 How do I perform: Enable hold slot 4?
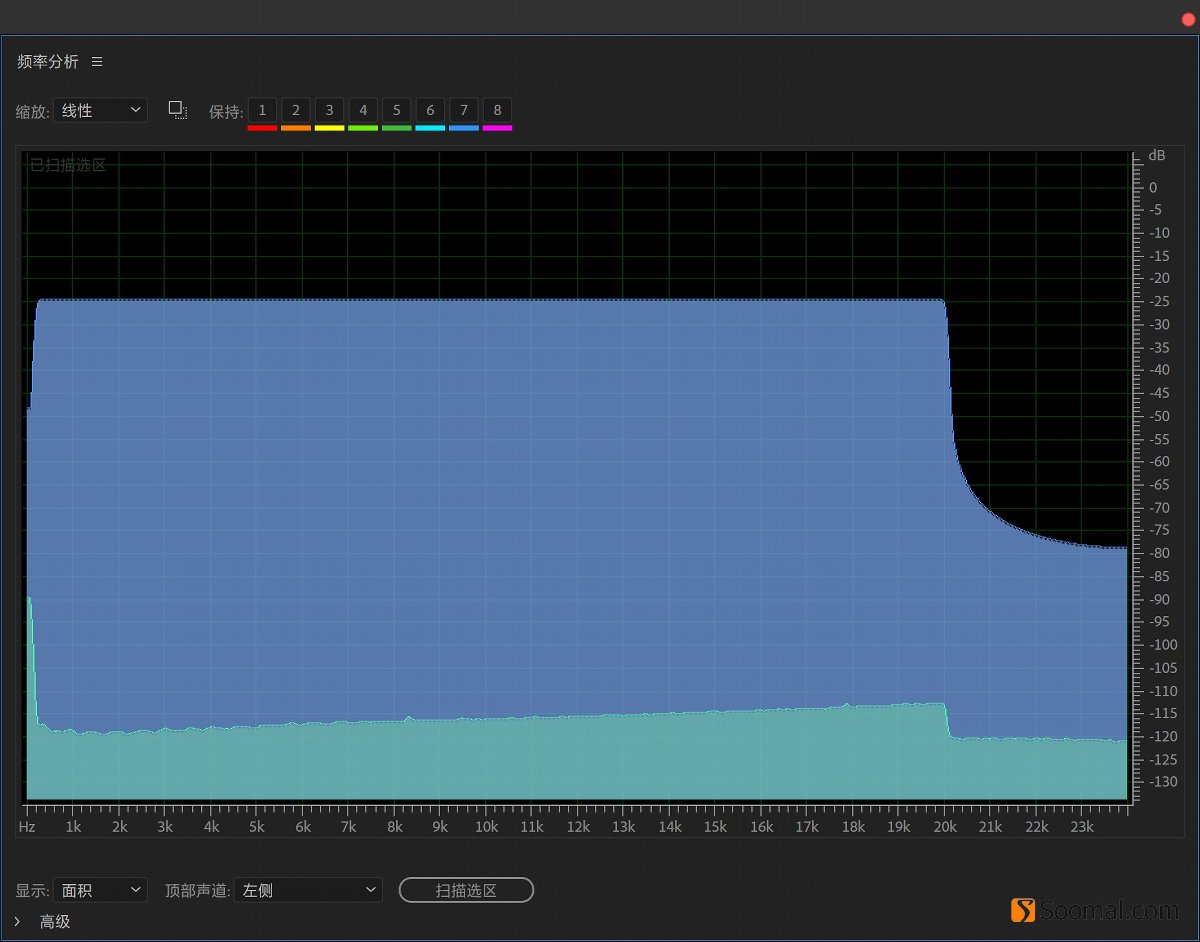[363, 110]
